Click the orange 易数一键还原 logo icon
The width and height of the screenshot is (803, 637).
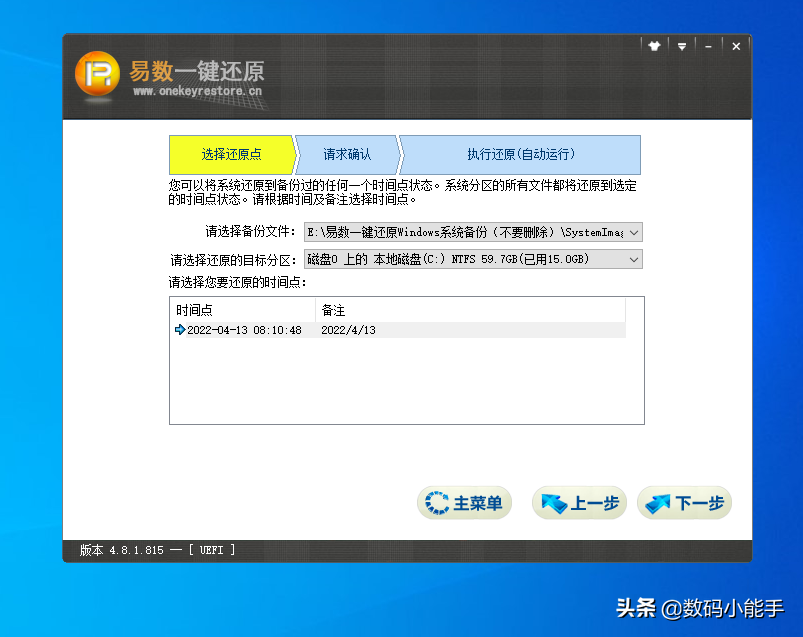point(99,74)
